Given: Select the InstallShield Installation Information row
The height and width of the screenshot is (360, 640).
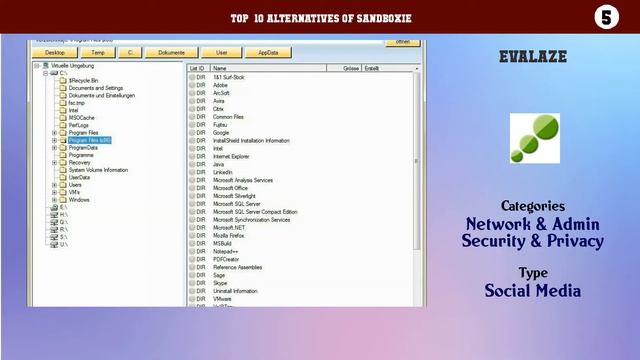Looking at the screenshot, I should pos(300,140).
